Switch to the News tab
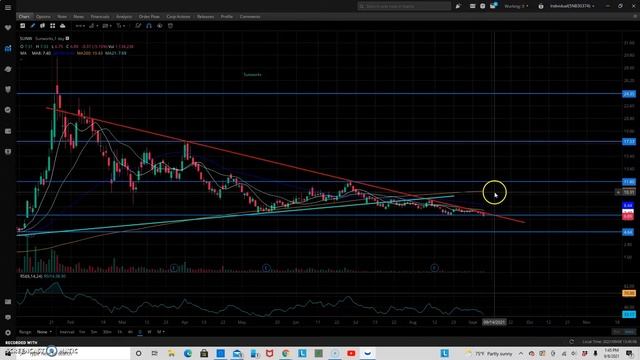 point(78,17)
